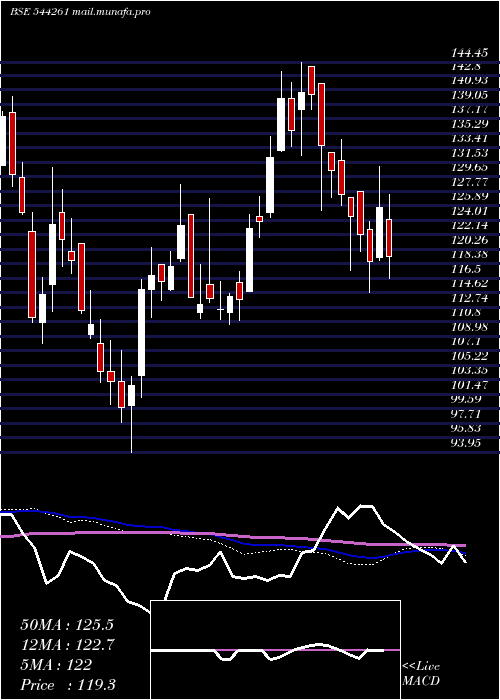Click the '12MA : 122.7' readout
The image size is (500, 700).
click(67, 645)
